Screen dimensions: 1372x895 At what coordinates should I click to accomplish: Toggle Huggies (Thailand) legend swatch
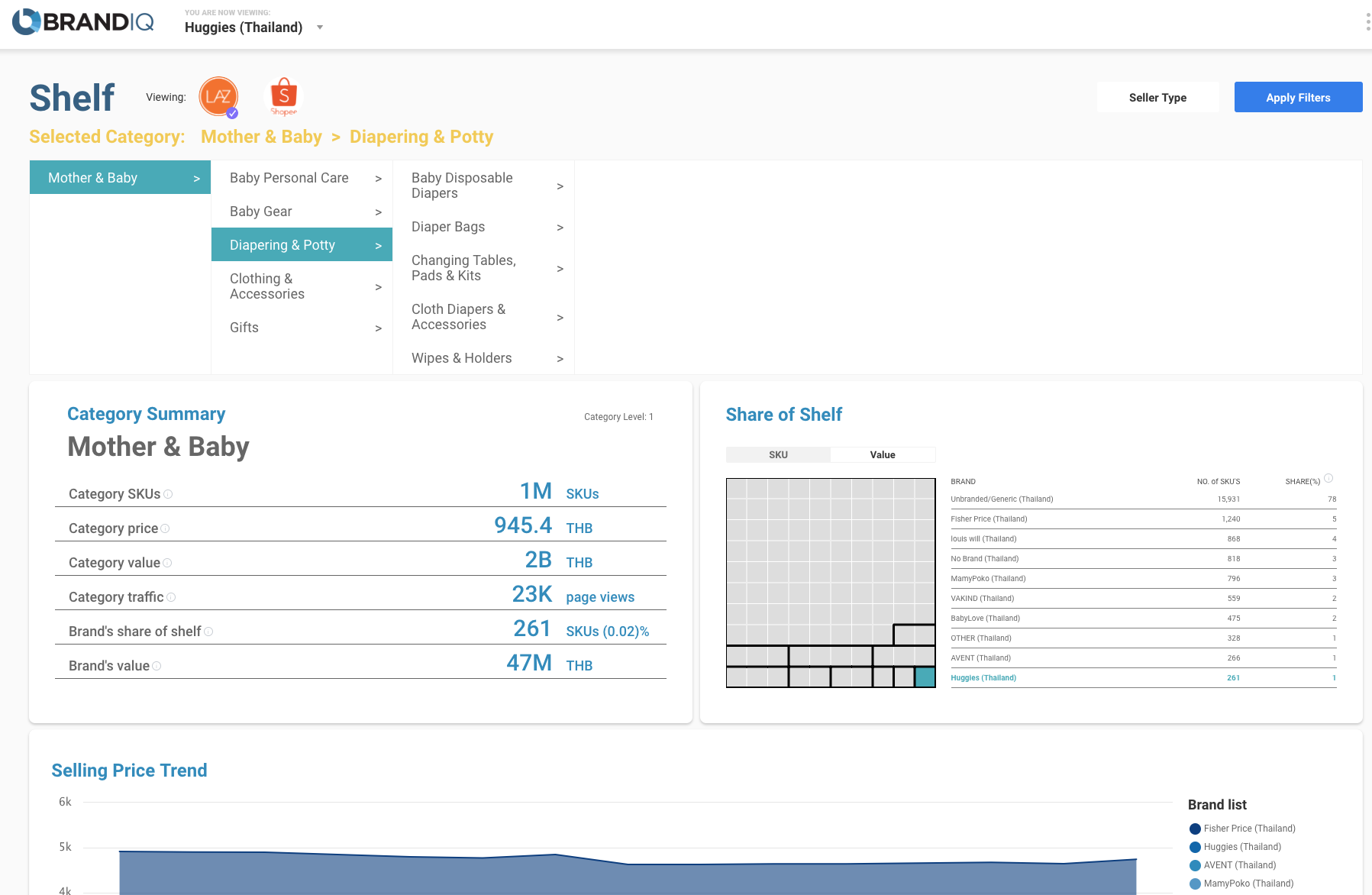[1195, 847]
